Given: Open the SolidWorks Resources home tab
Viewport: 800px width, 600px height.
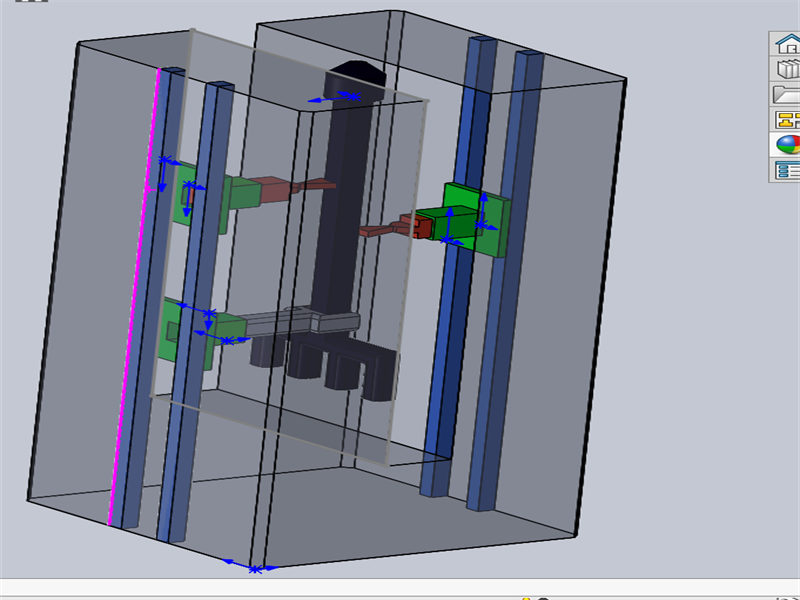Looking at the screenshot, I should tap(786, 44).
